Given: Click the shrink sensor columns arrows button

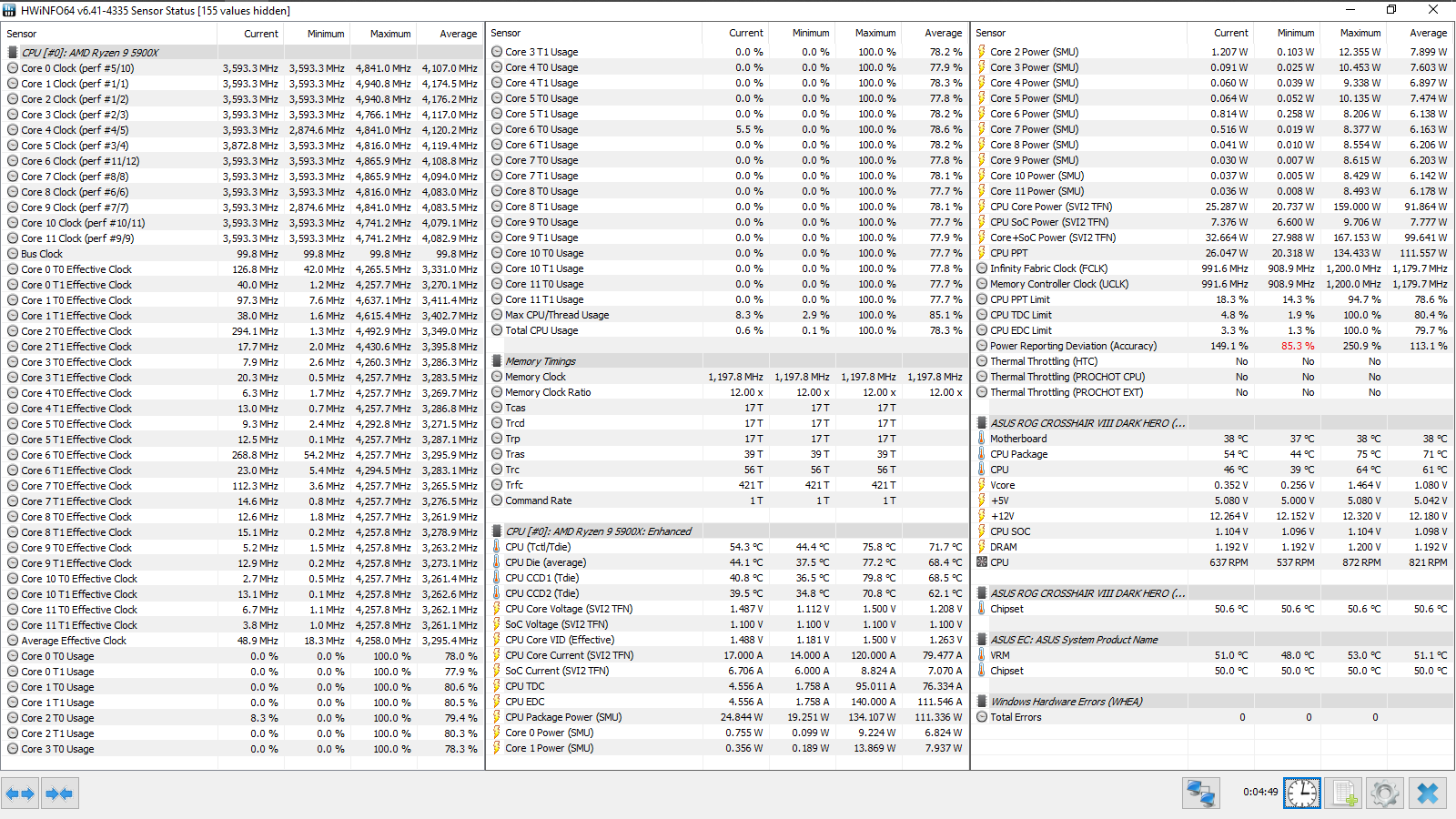Looking at the screenshot, I should click(59, 794).
